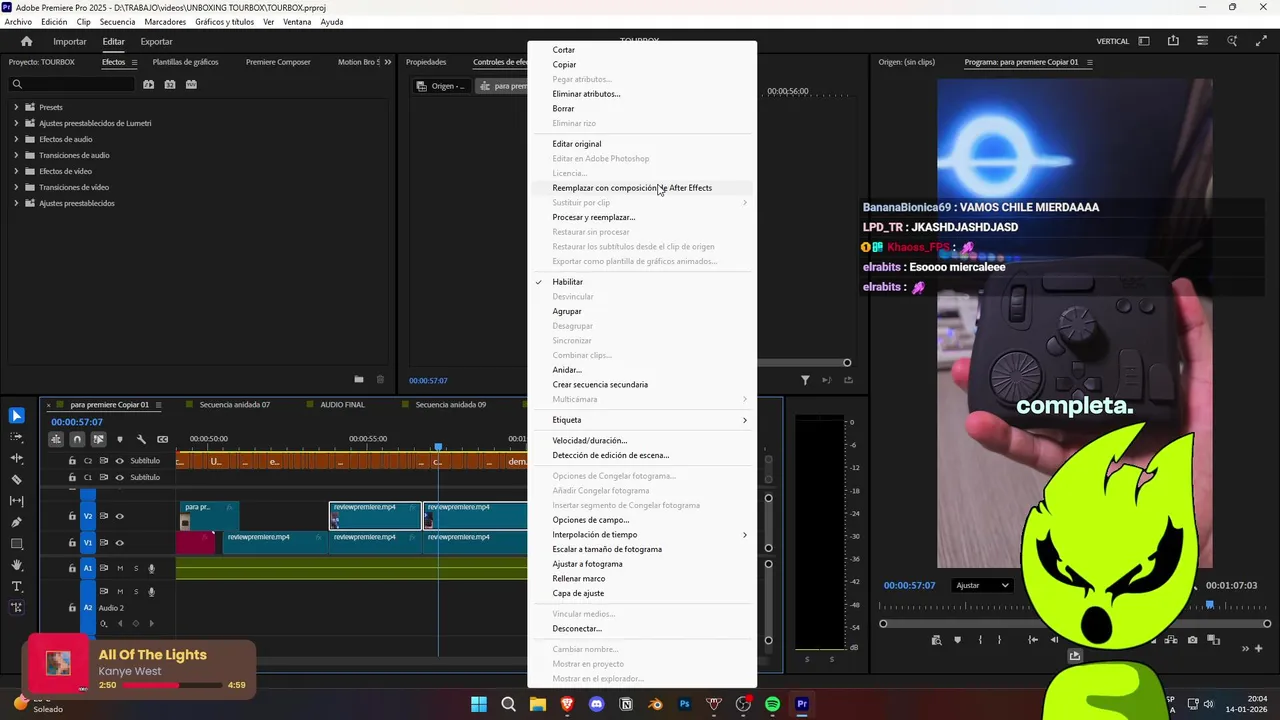The image size is (1280, 720).
Task: Open Spotify from the taskbar
Action: coord(772,704)
